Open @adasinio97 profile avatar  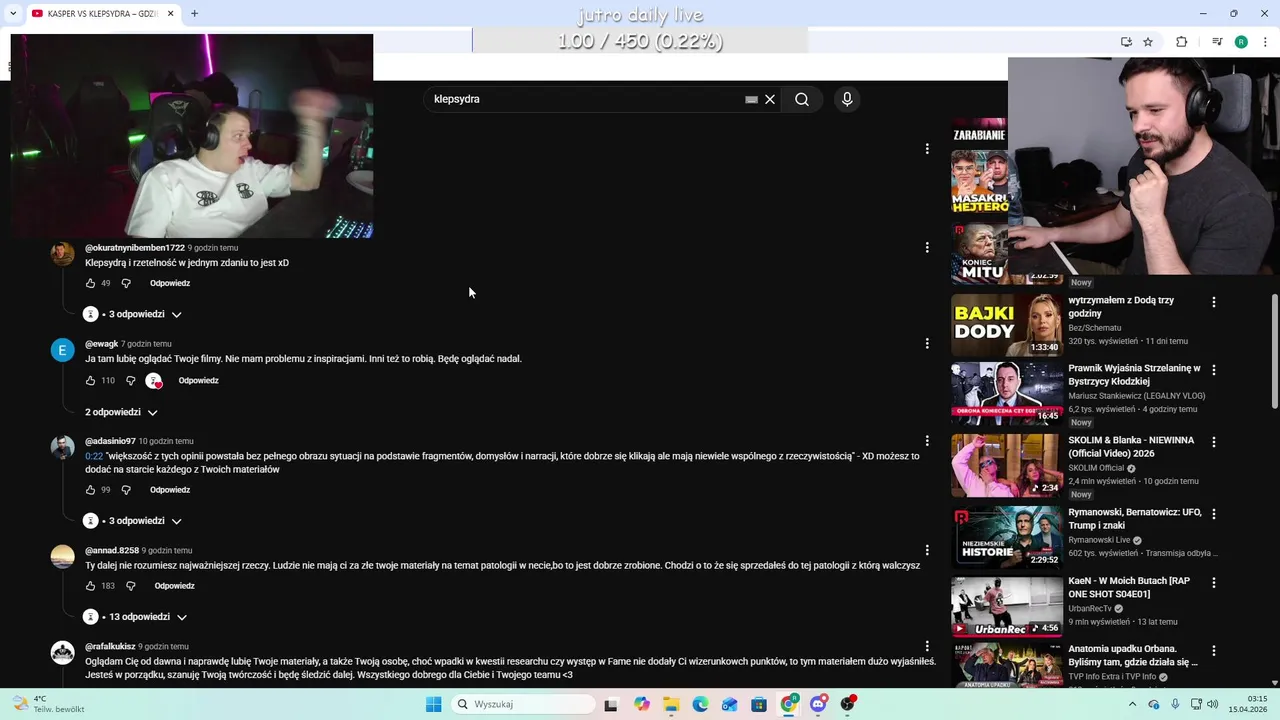click(x=63, y=447)
